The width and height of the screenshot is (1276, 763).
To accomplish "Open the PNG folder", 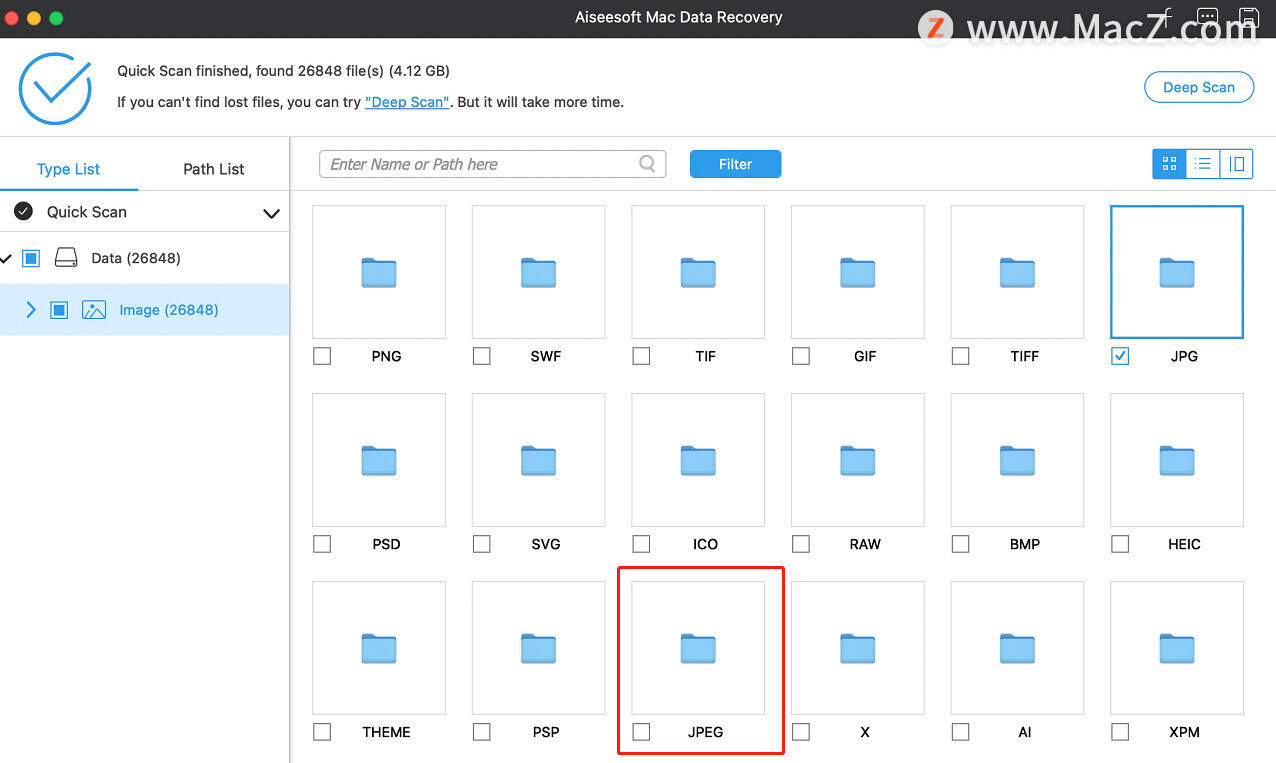I will click(379, 272).
